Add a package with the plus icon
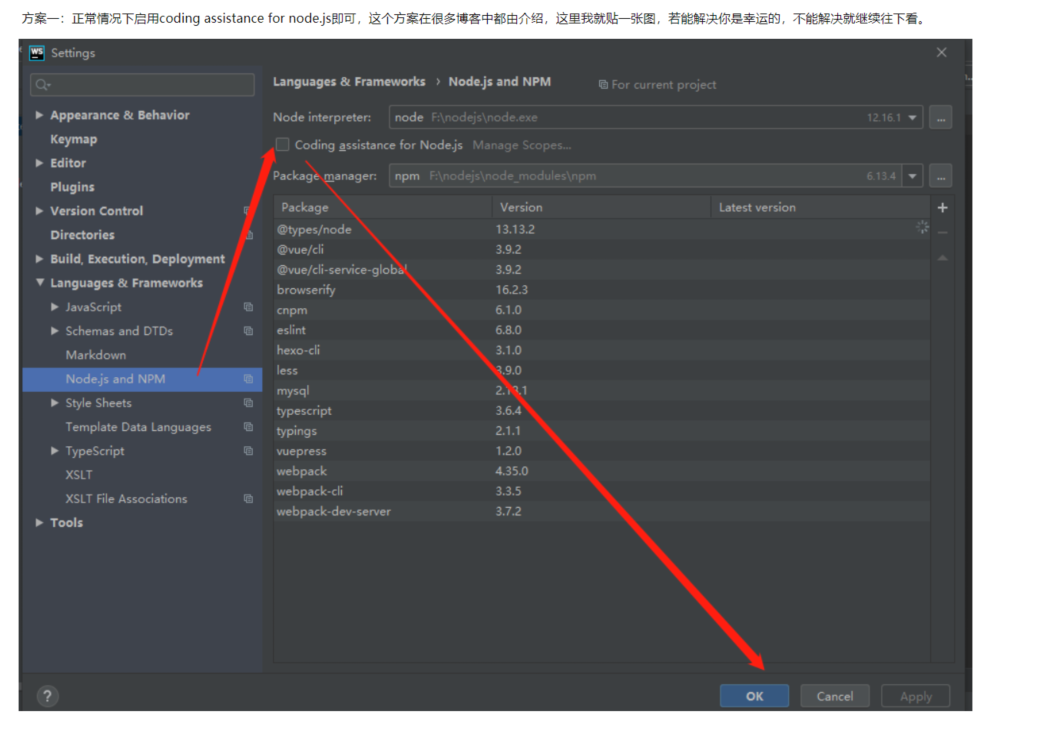This screenshot has width=1039, height=730. (x=942, y=207)
